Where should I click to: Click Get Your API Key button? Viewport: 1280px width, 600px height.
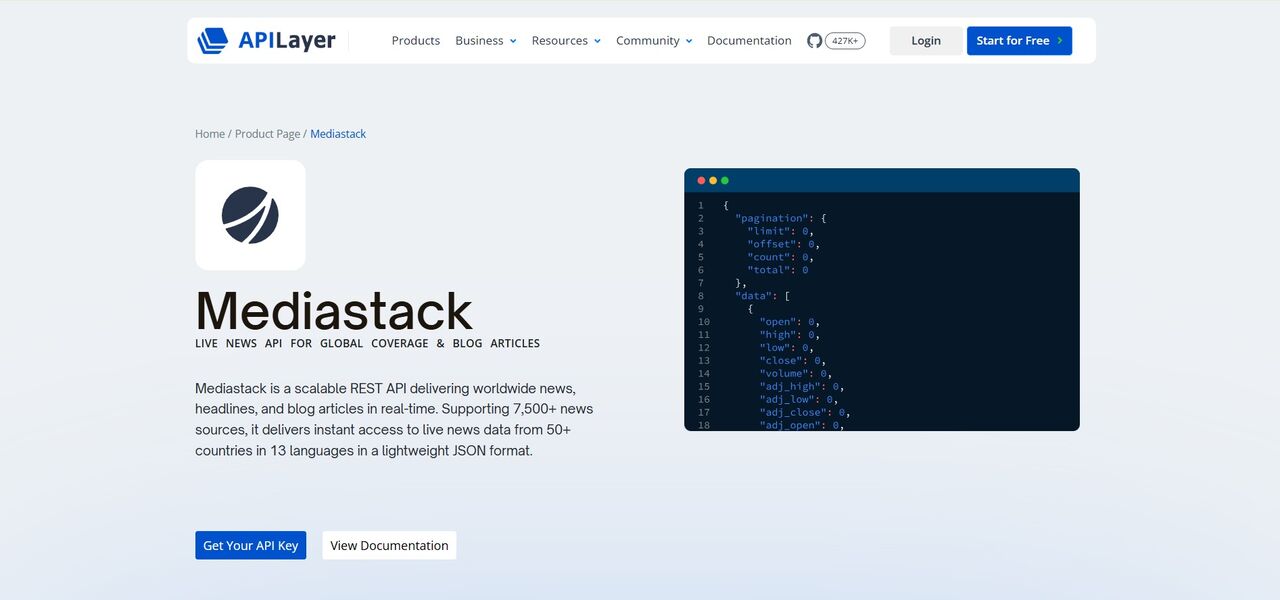tap(251, 545)
